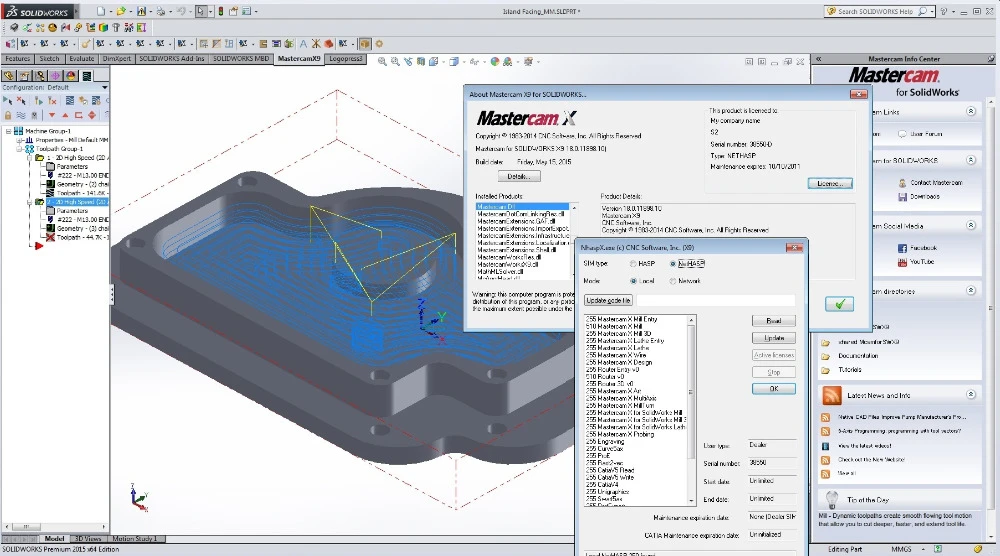Click the License... button
The image size is (1000, 556).
pos(830,184)
